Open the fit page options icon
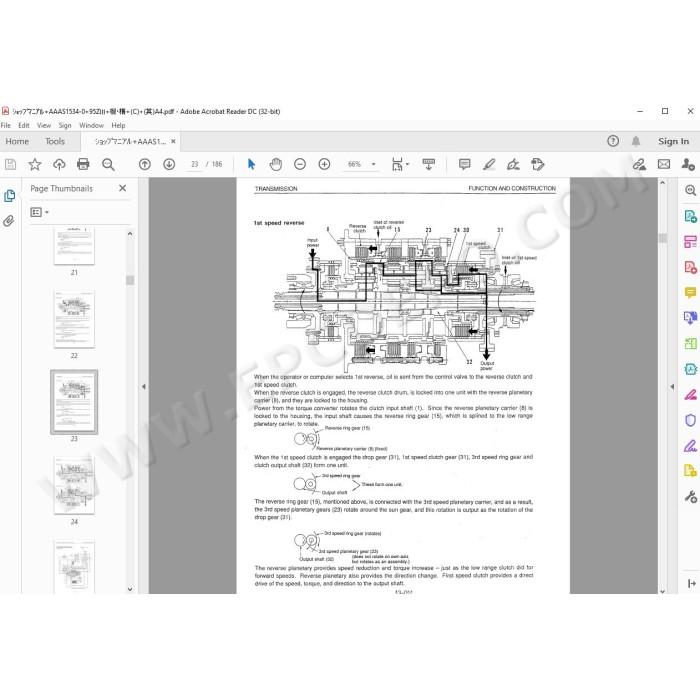Image resolution: width=700 pixels, height=700 pixels. pos(400,164)
